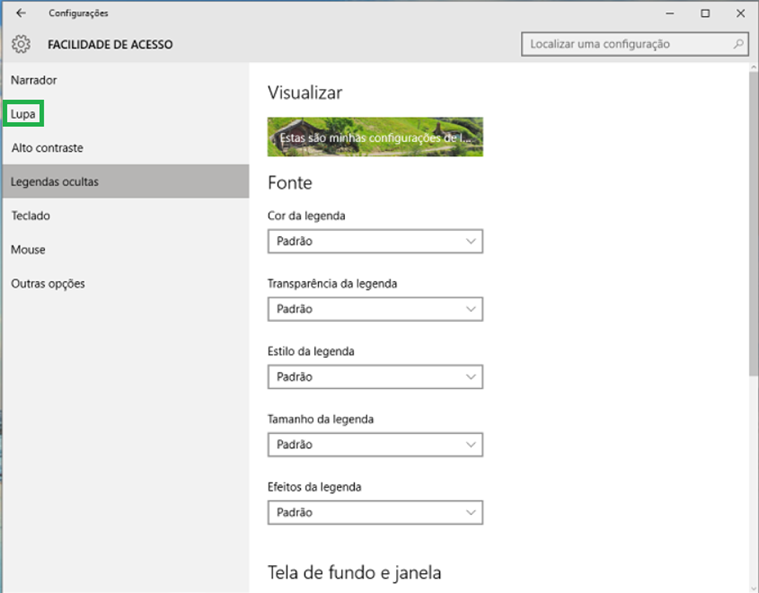Expand the Cor da legenda dropdown
The height and width of the screenshot is (593, 759).
click(375, 241)
